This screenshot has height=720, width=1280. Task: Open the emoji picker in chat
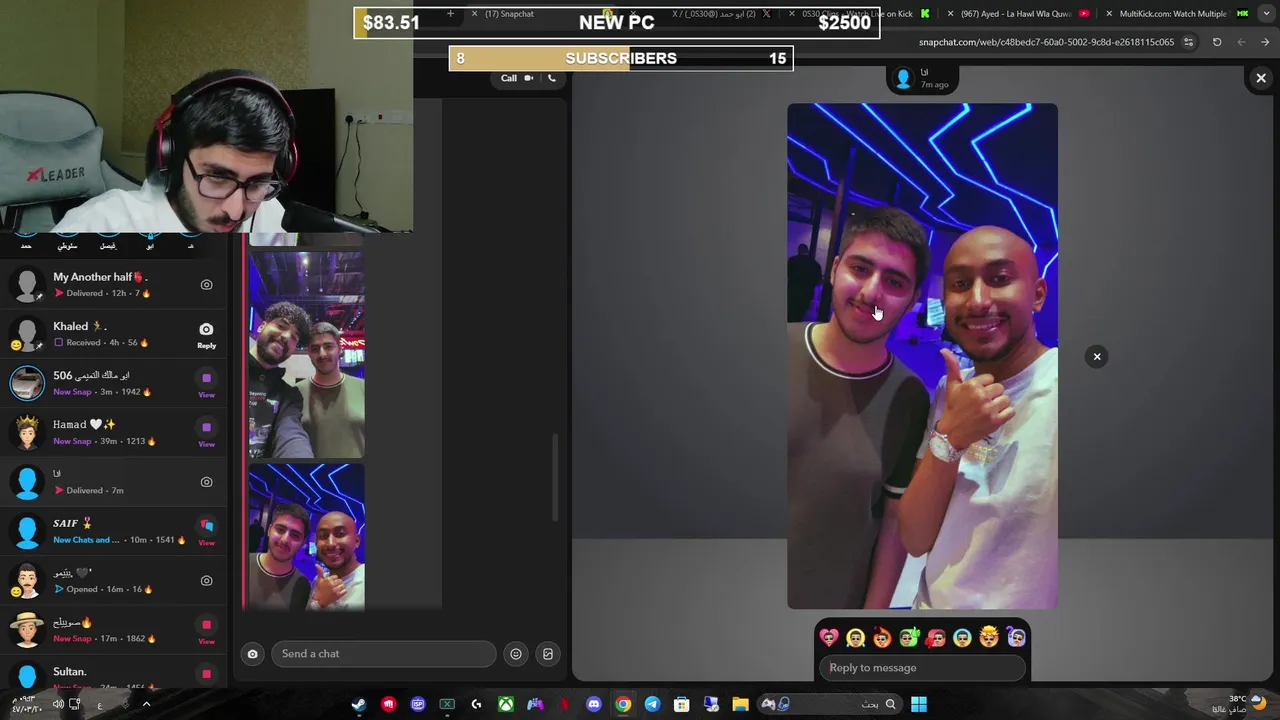point(516,654)
